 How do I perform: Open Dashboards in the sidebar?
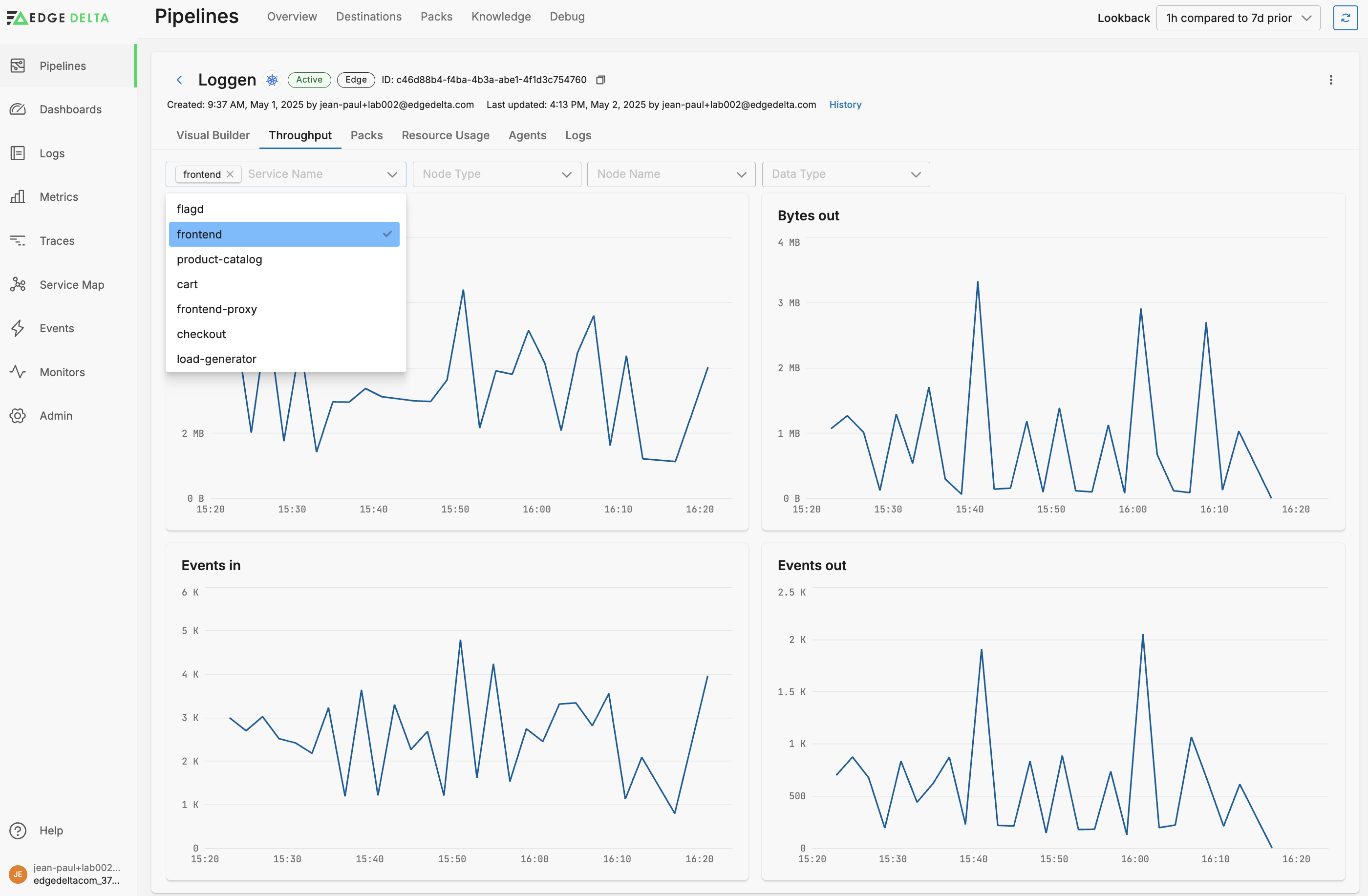[67, 109]
